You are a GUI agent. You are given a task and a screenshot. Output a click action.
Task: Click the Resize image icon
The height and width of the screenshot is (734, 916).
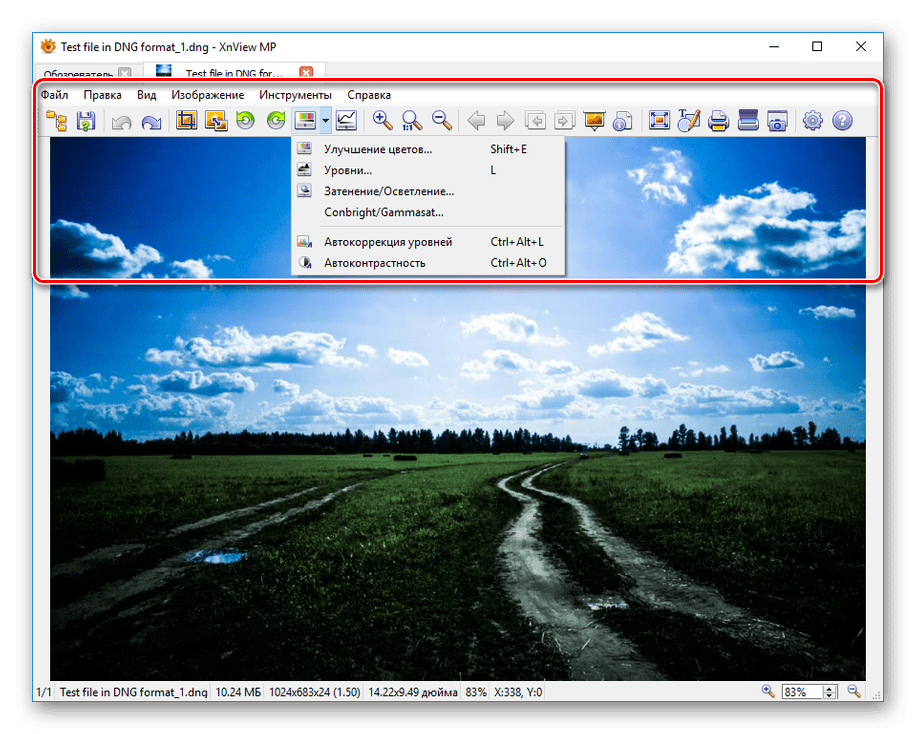pos(215,120)
